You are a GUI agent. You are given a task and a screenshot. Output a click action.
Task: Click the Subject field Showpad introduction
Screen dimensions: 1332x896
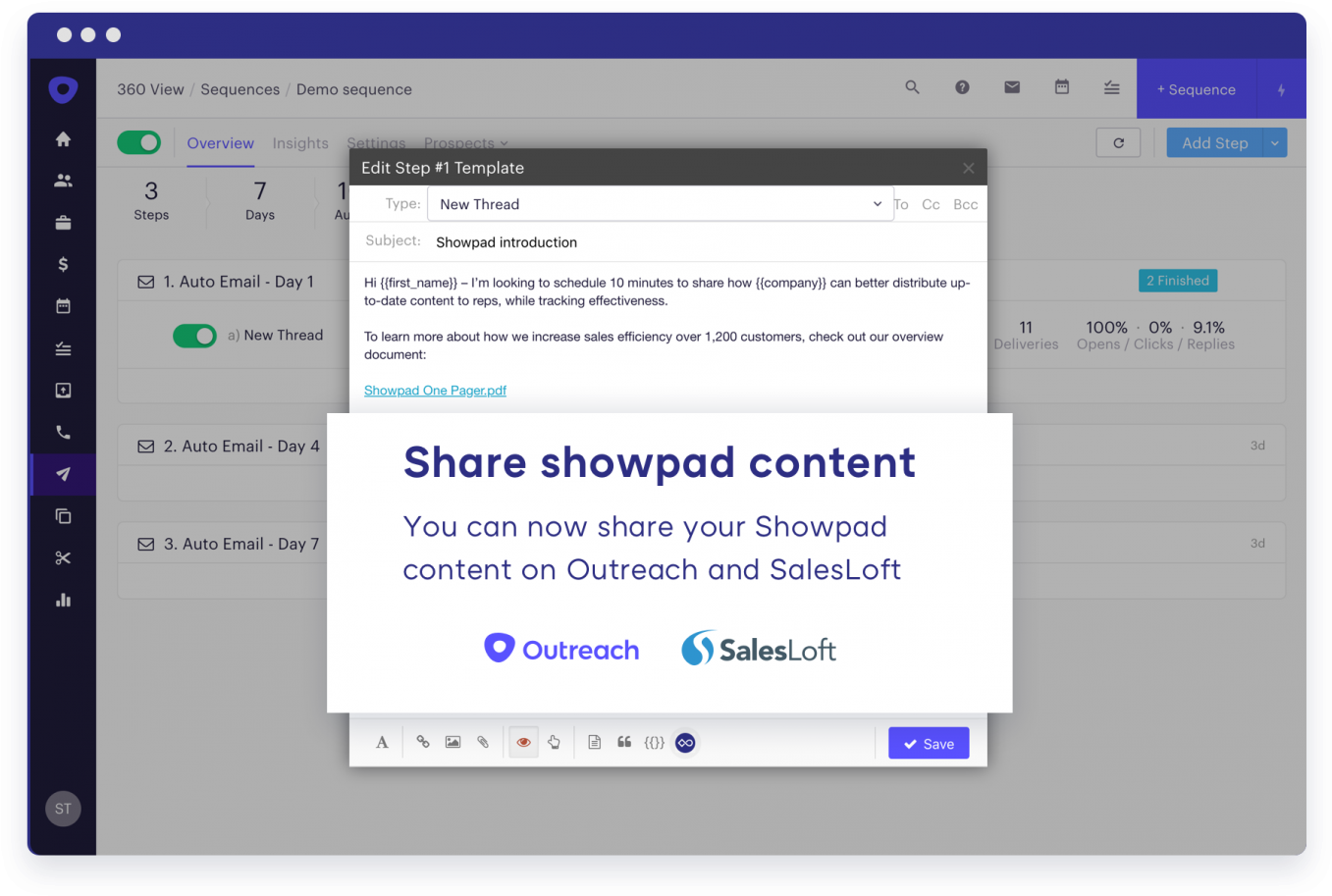(x=506, y=242)
